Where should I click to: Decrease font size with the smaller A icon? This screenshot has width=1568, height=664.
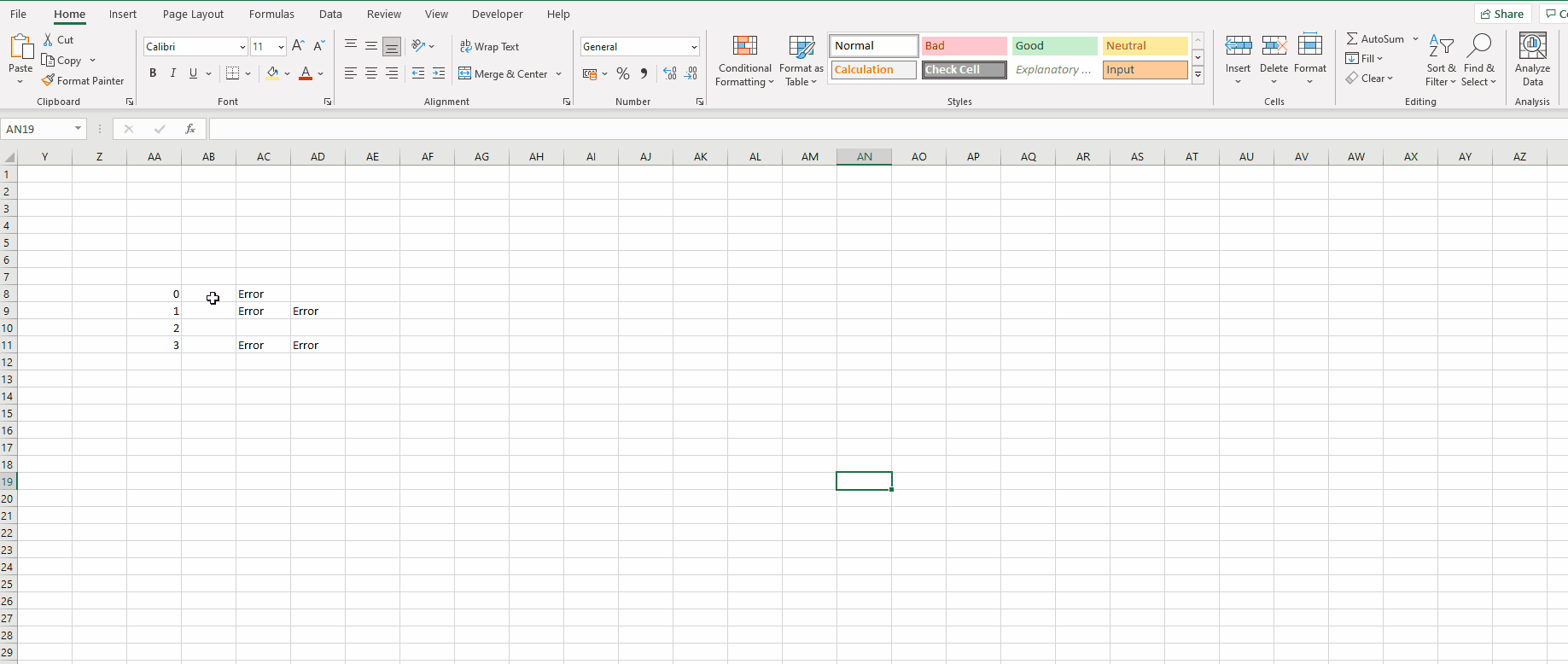click(318, 46)
